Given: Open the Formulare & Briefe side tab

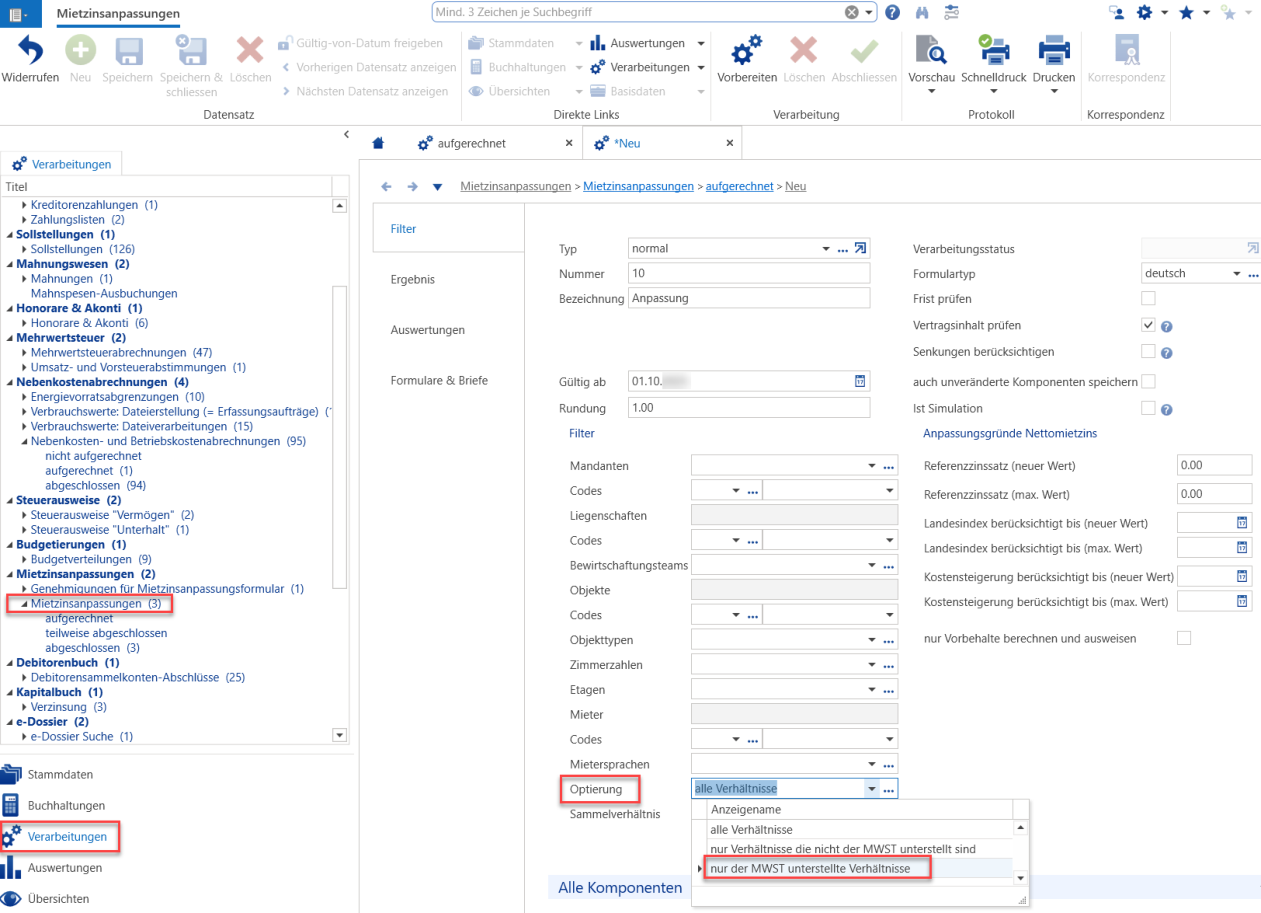Looking at the screenshot, I should [439, 380].
